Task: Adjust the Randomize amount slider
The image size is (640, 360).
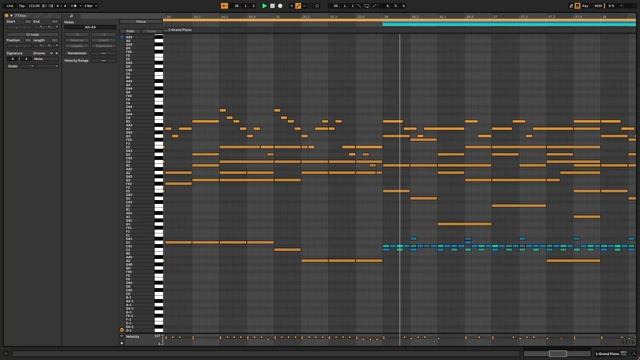Action: (x=103, y=53)
